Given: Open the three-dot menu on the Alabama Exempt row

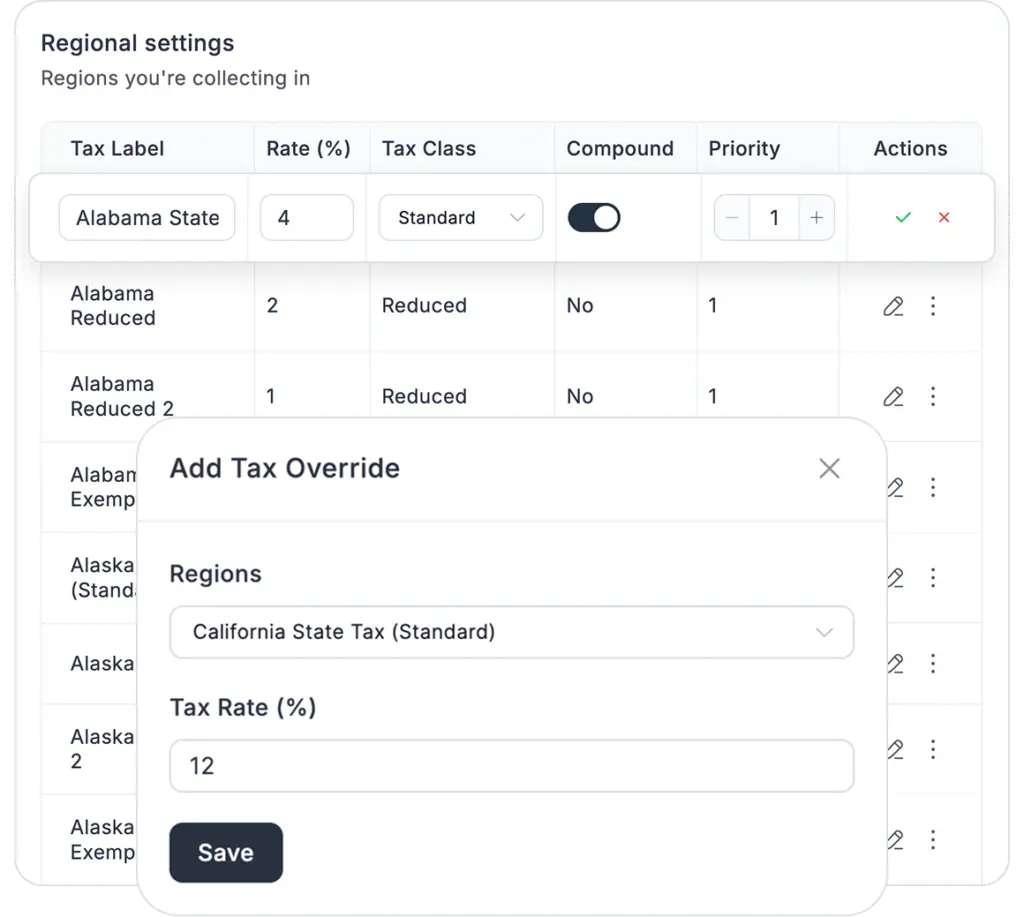Looking at the screenshot, I should (933, 487).
